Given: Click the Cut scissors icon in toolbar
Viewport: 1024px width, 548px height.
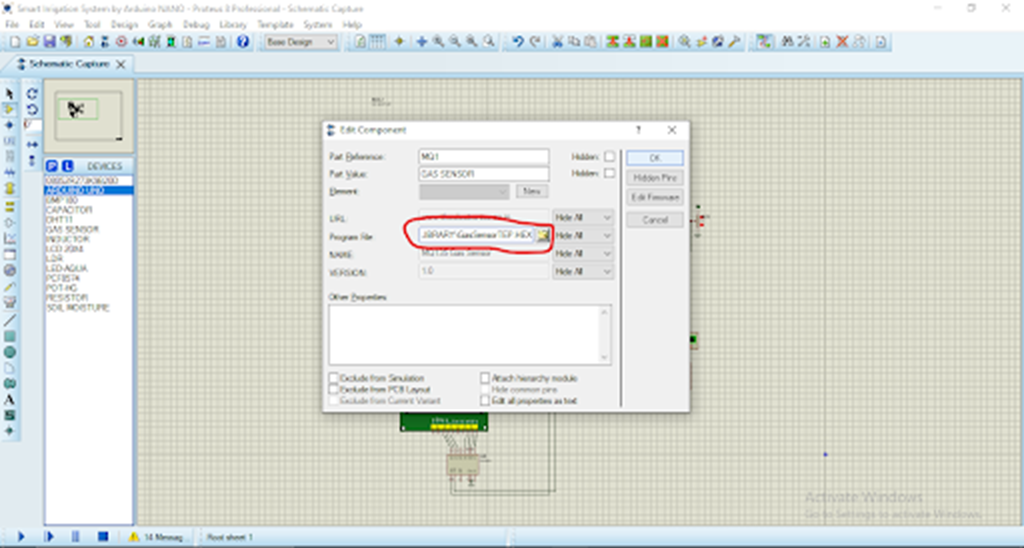Looking at the screenshot, I should tap(559, 42).
